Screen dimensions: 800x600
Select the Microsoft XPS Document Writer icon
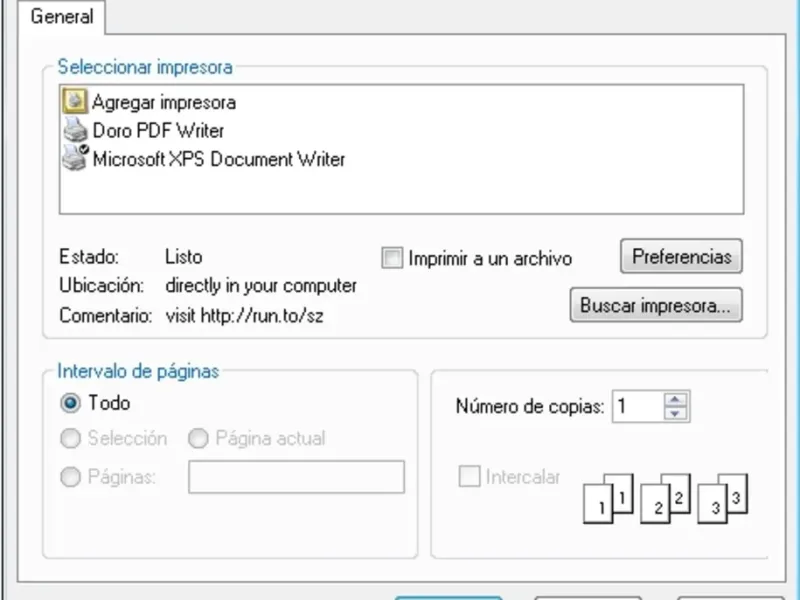point(75,158)
